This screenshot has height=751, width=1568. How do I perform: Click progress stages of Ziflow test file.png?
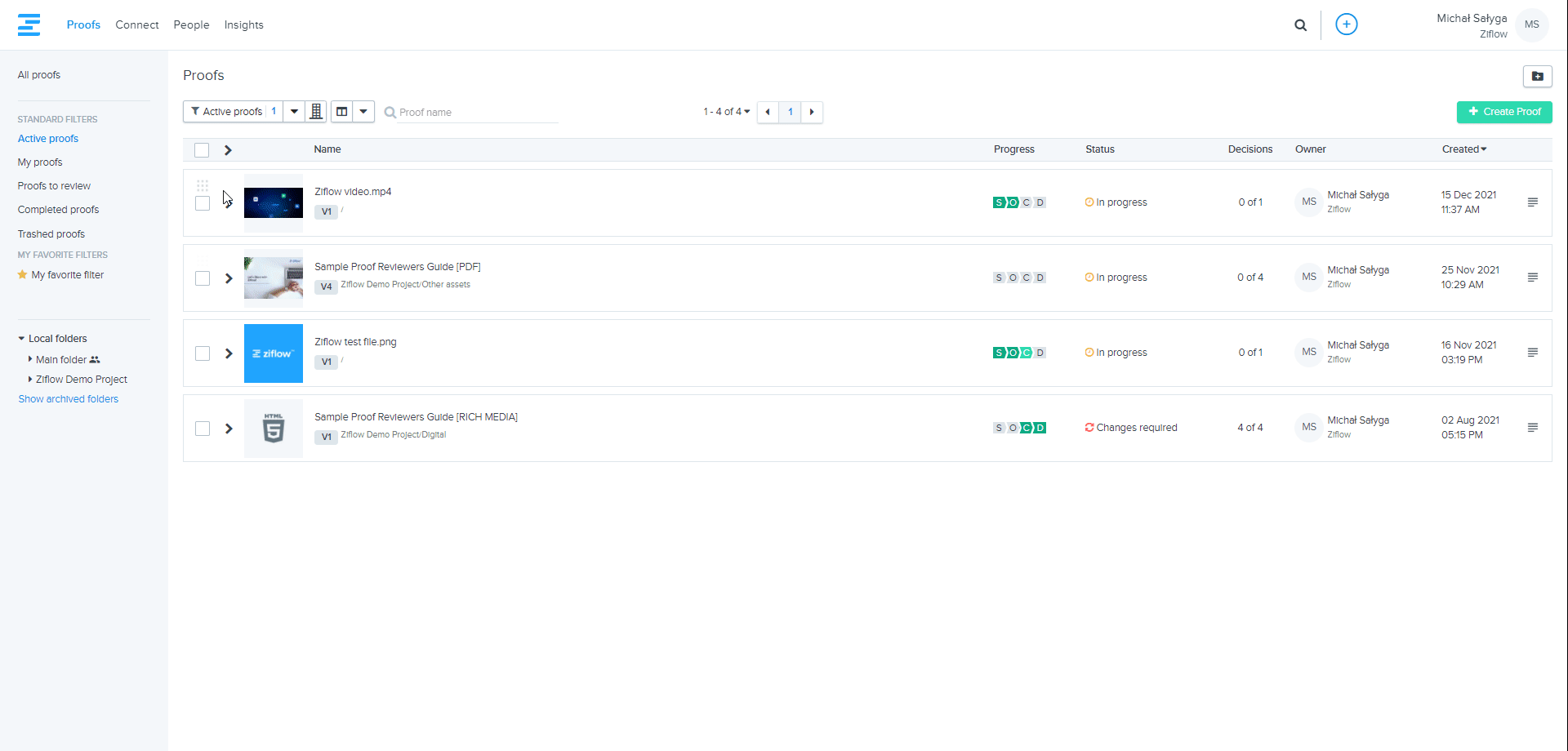pyautogui.click(x=1019, y=353)
